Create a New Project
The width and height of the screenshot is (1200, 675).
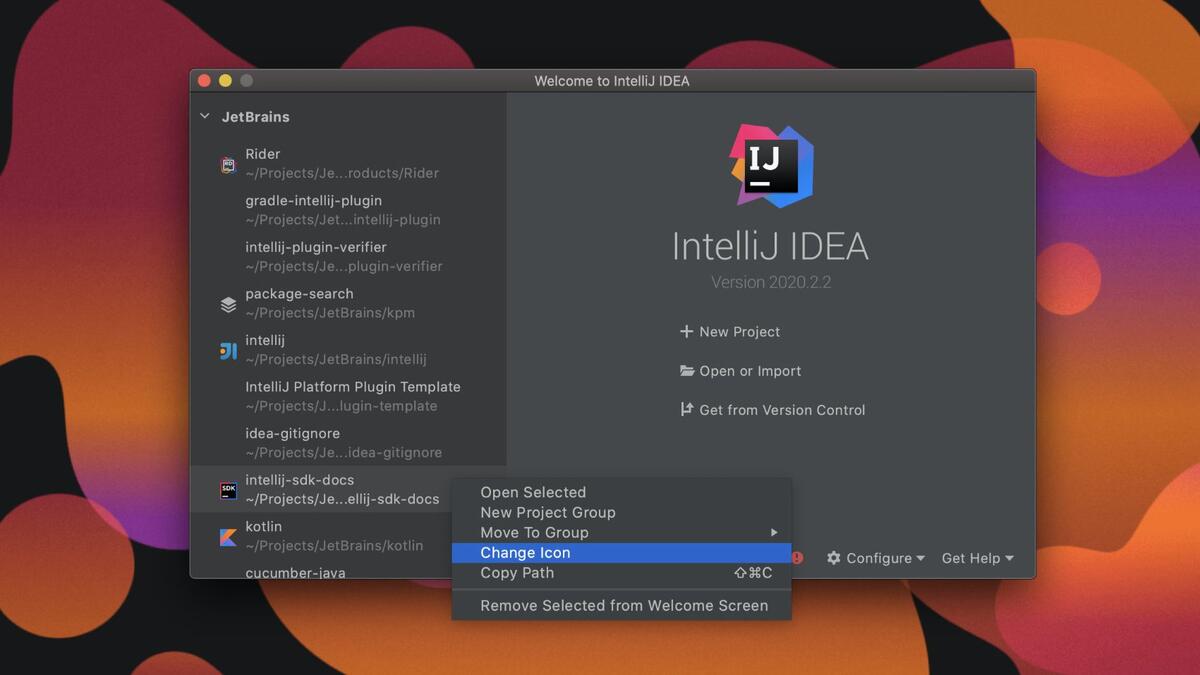click(730, 332)
